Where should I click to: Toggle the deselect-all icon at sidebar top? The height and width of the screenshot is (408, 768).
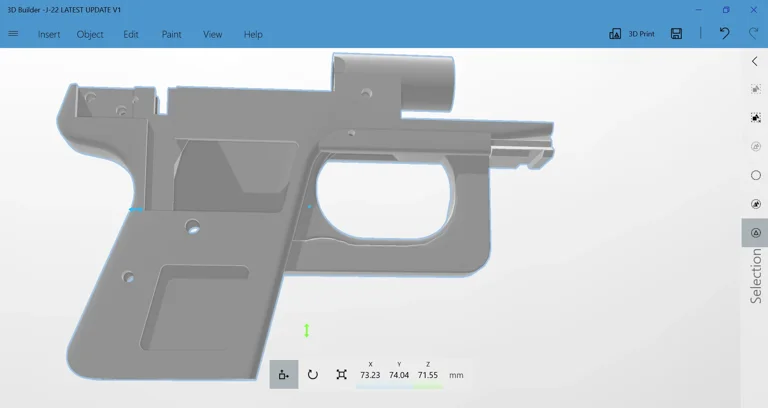[x=756, y=89]
